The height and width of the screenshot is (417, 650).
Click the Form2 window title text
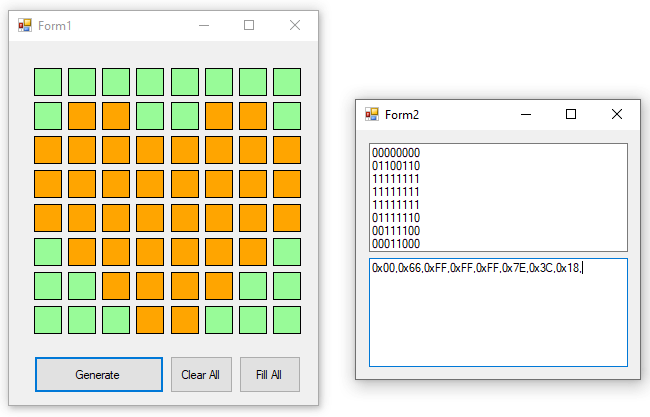402,114
